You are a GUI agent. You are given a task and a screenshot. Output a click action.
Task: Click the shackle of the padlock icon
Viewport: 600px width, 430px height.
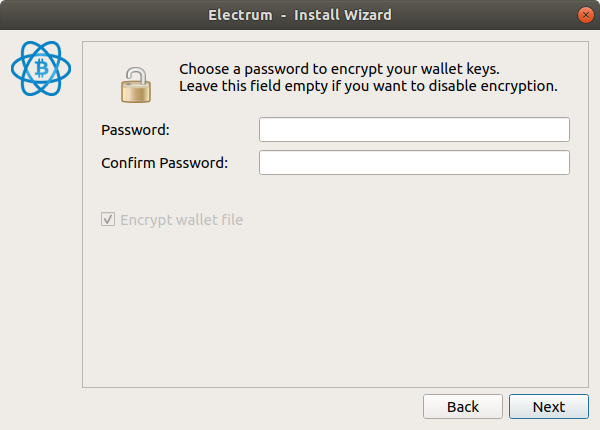pyautogui.click(x=137, y=76)
